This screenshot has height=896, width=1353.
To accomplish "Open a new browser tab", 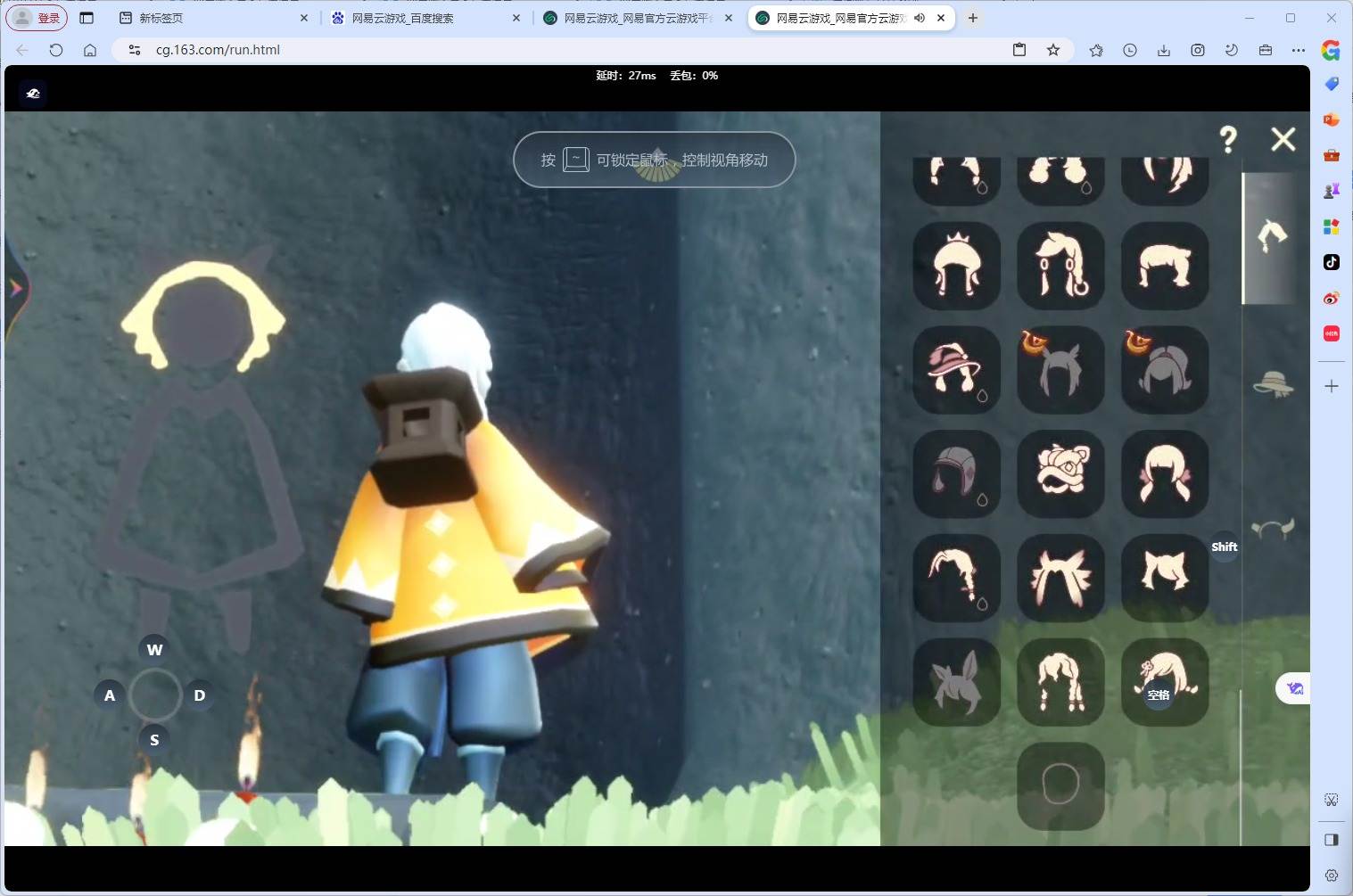I will click(973, 18).
